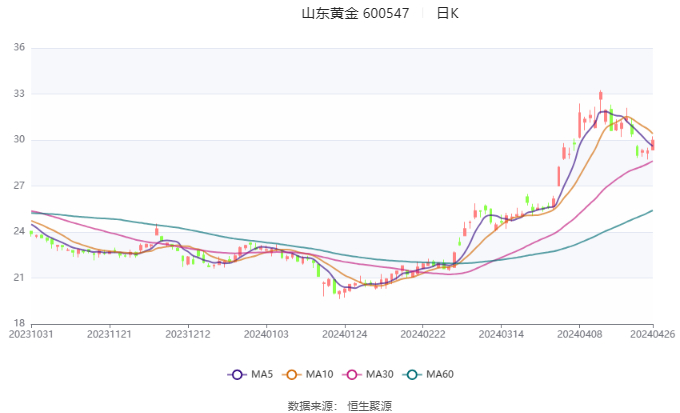Click the orange MA10 legend marker

294,374
